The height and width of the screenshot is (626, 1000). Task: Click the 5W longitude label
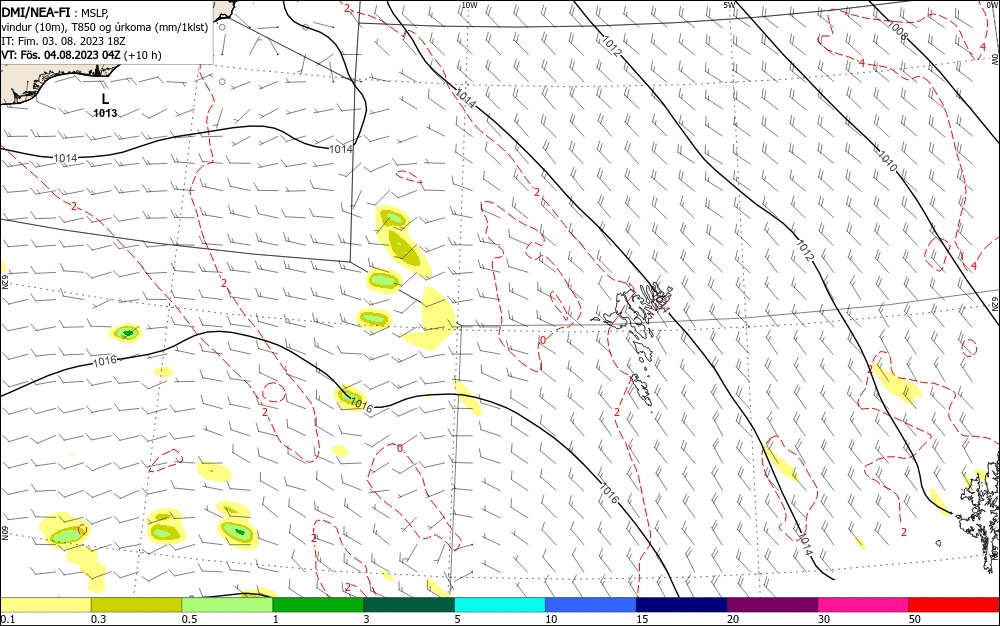pyautogui.click(x=729, y=5)
